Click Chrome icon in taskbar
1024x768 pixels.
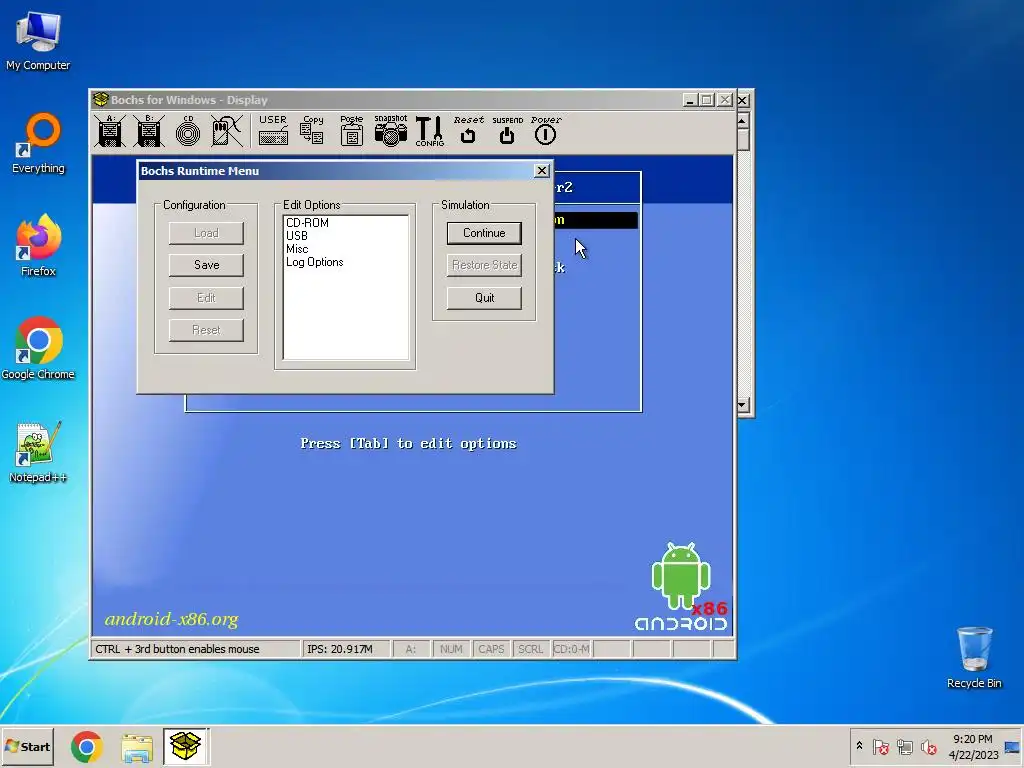pos(86,746)
